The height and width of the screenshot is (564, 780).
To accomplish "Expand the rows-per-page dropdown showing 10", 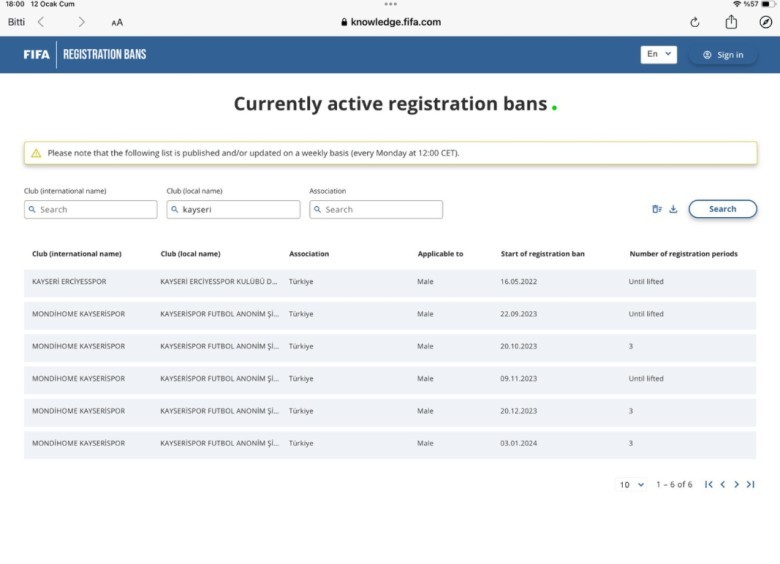I will (x=631, y=484).
